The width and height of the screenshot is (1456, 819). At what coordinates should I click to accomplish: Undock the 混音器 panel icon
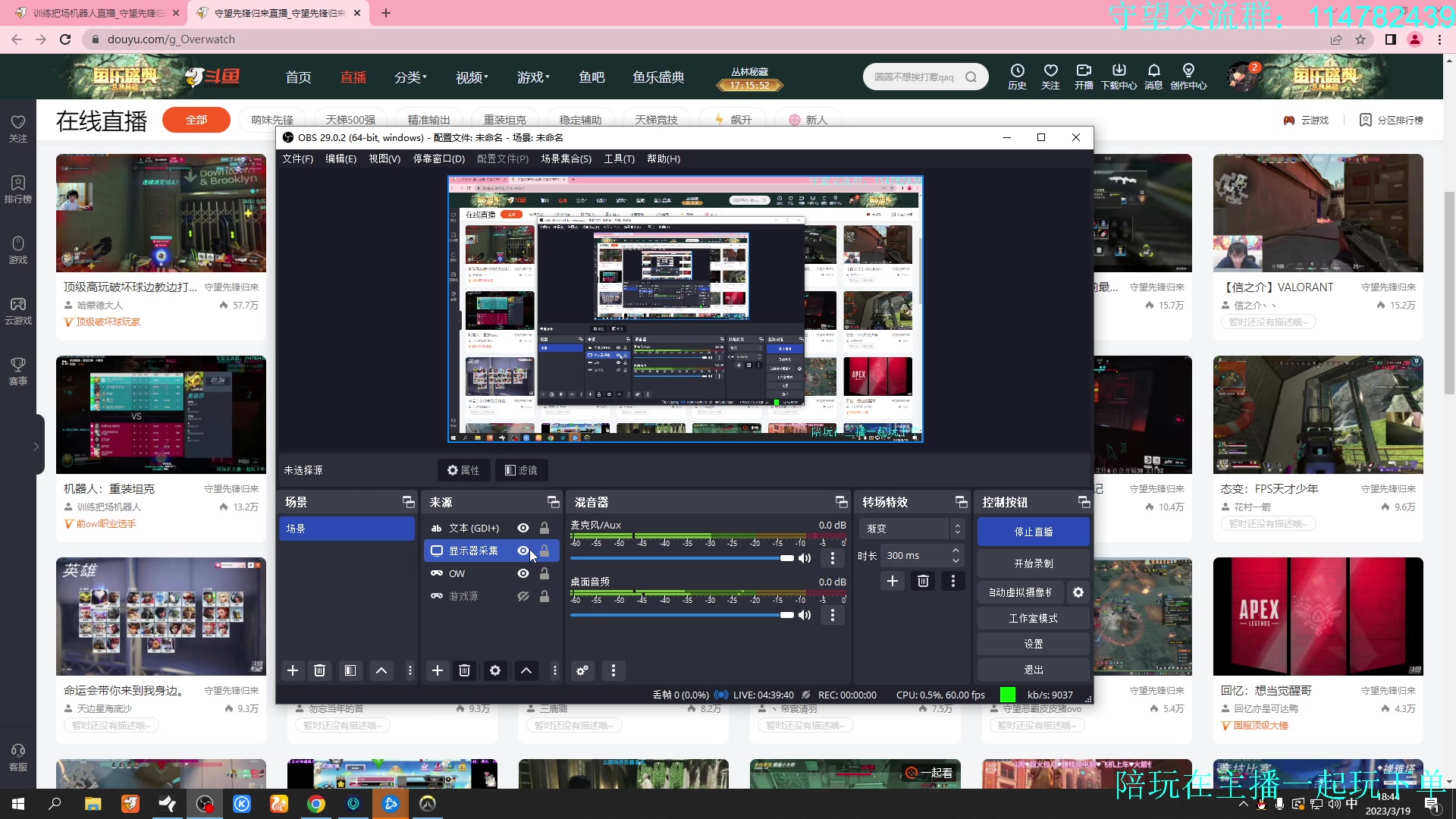point(841,502)
